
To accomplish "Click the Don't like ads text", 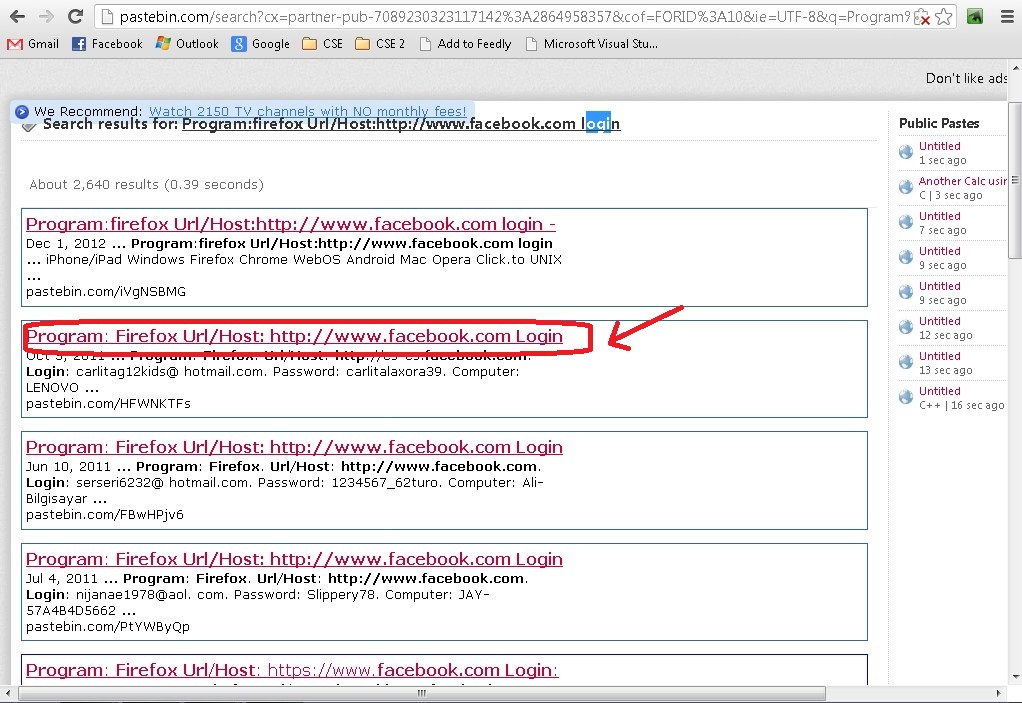I will (967, 78).
